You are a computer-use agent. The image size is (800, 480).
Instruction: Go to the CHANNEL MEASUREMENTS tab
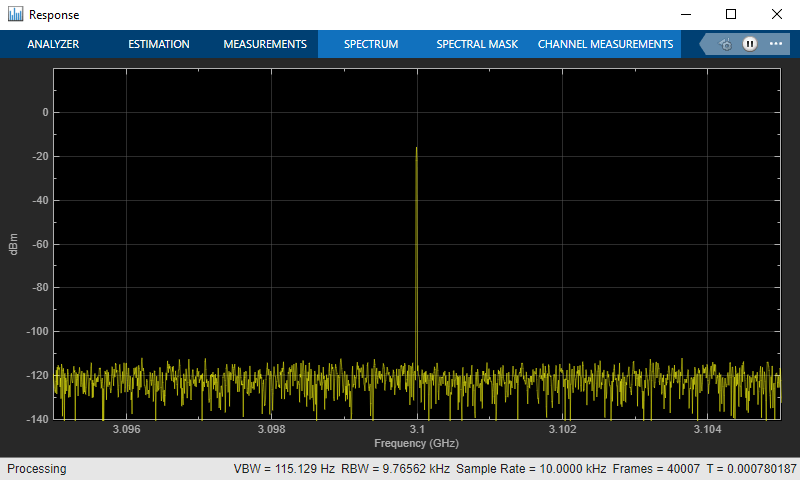pyautogui.click(x=606, y=44)
